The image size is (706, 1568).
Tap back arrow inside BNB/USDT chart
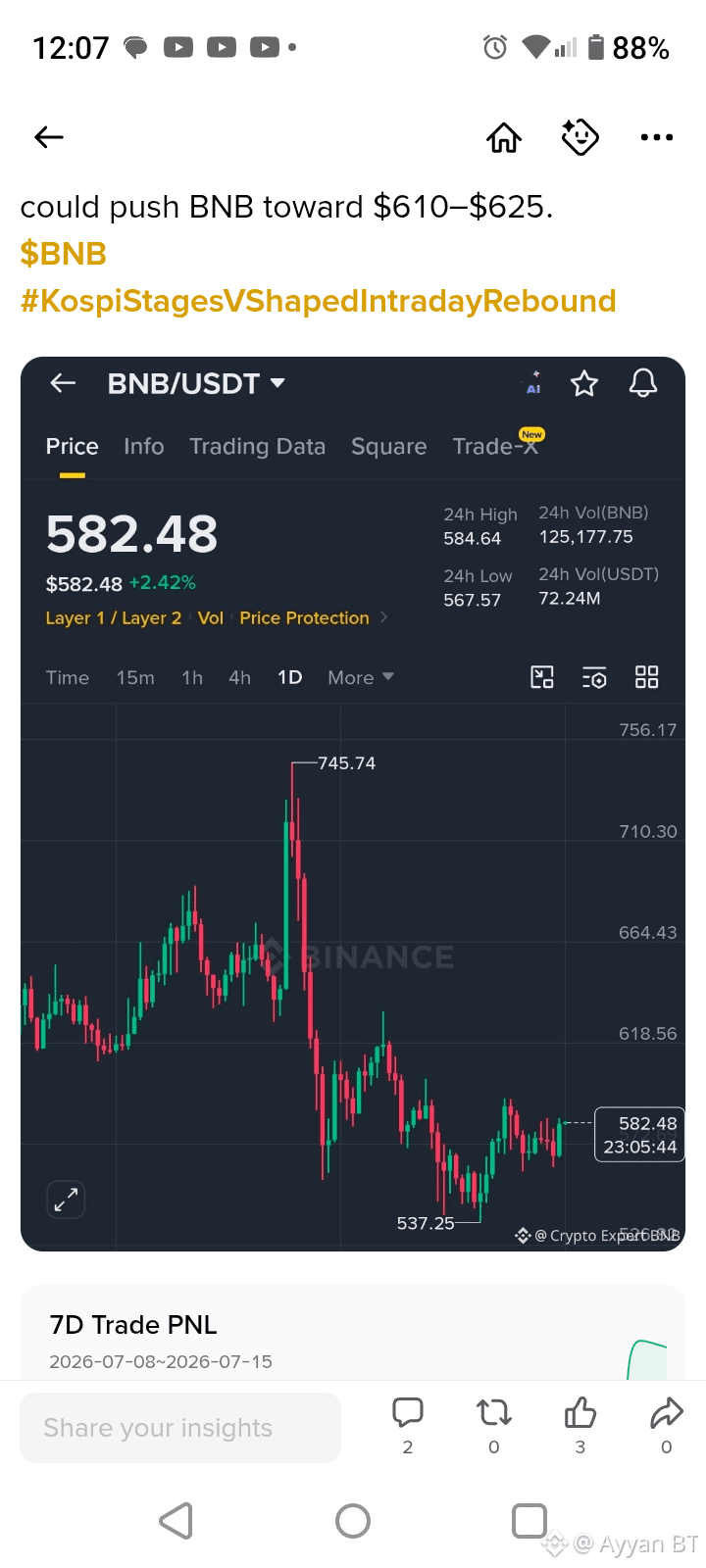click(63, 383)
